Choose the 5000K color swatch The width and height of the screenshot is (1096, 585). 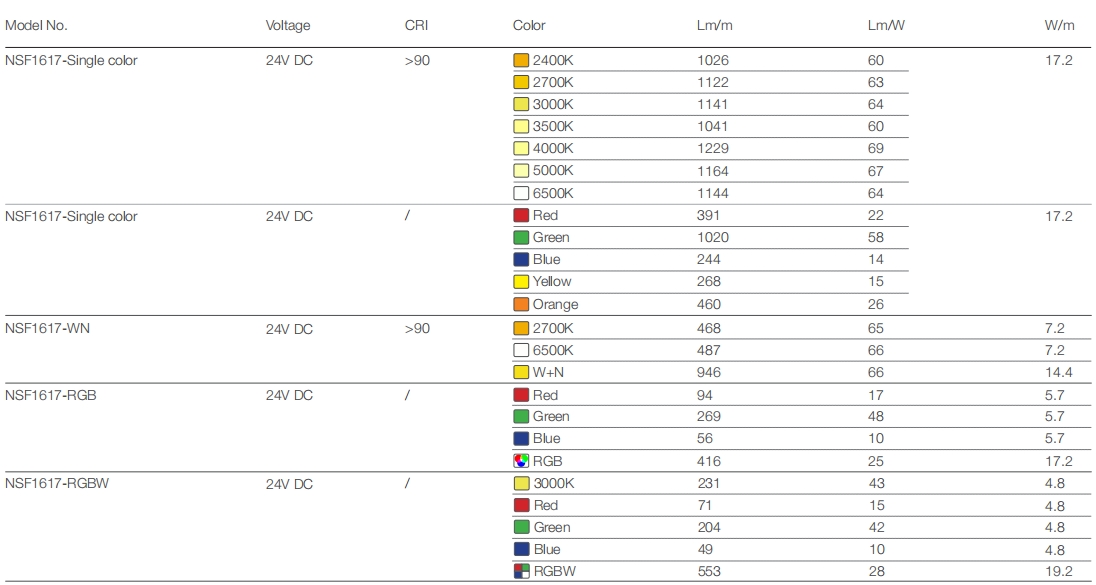[x=521, y=171]
